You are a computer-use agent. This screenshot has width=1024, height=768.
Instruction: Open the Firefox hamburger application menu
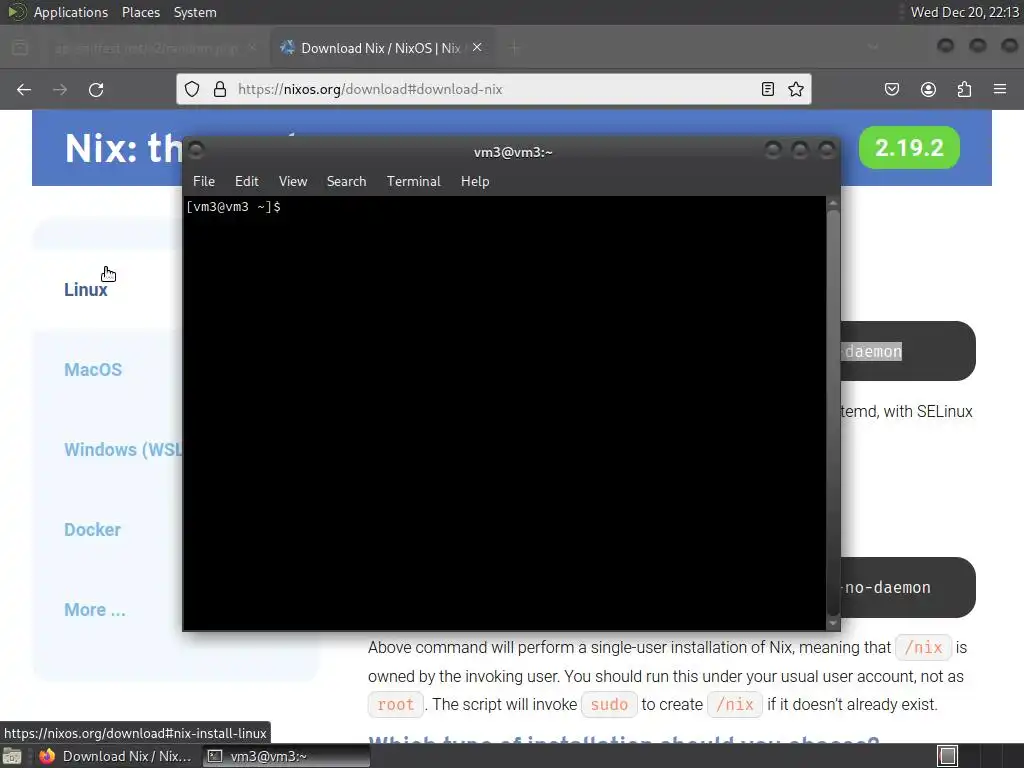[x=1000, y=89]
